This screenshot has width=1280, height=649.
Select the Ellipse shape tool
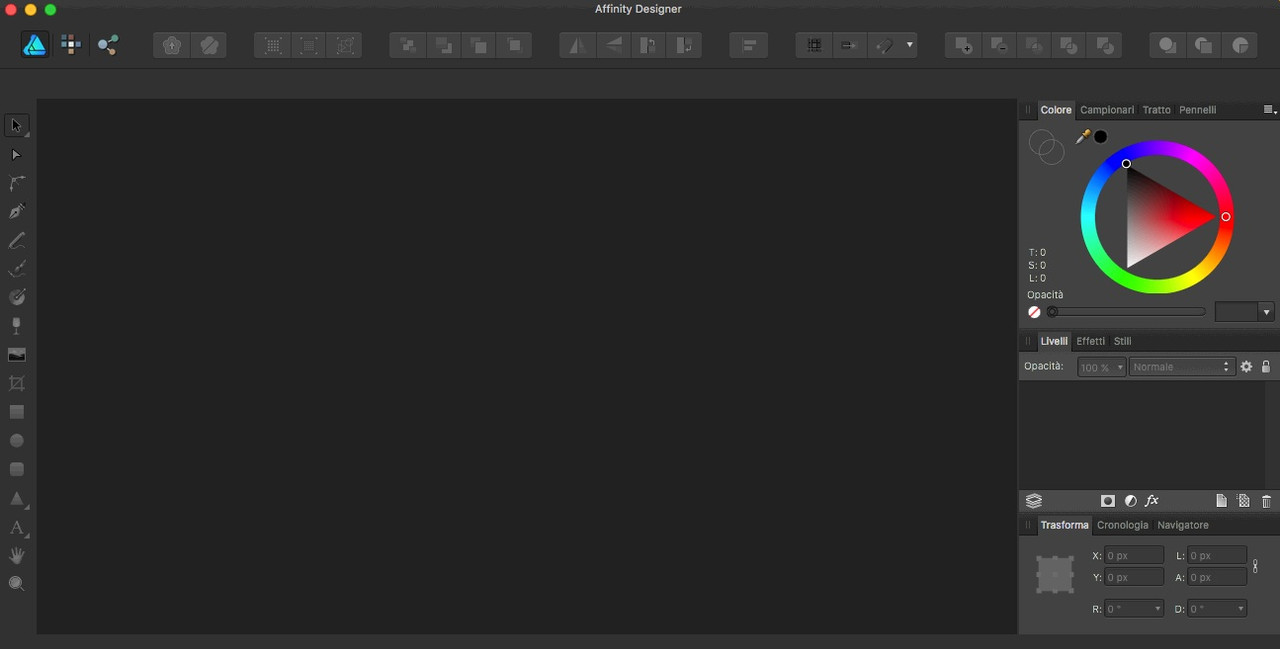click(x=16, y=441)
